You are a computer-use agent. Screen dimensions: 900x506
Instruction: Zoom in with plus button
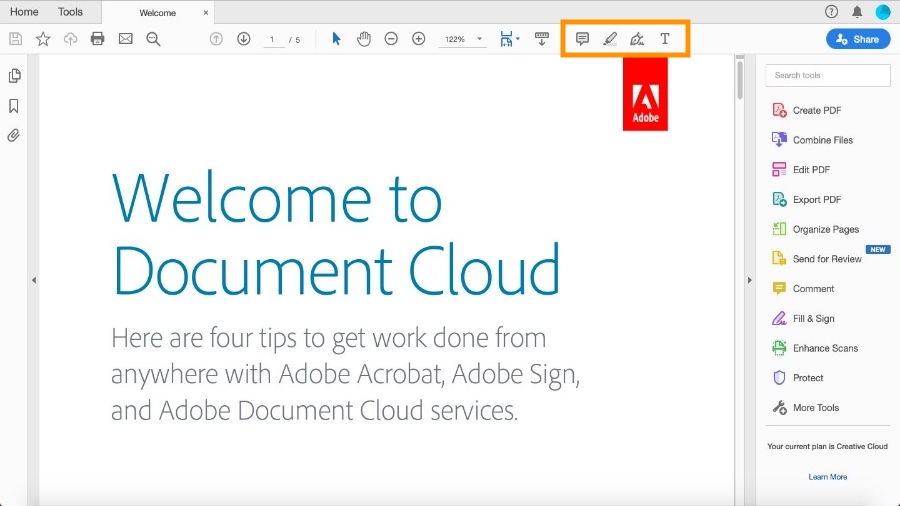pyautogui.click(x=418, y=39)
